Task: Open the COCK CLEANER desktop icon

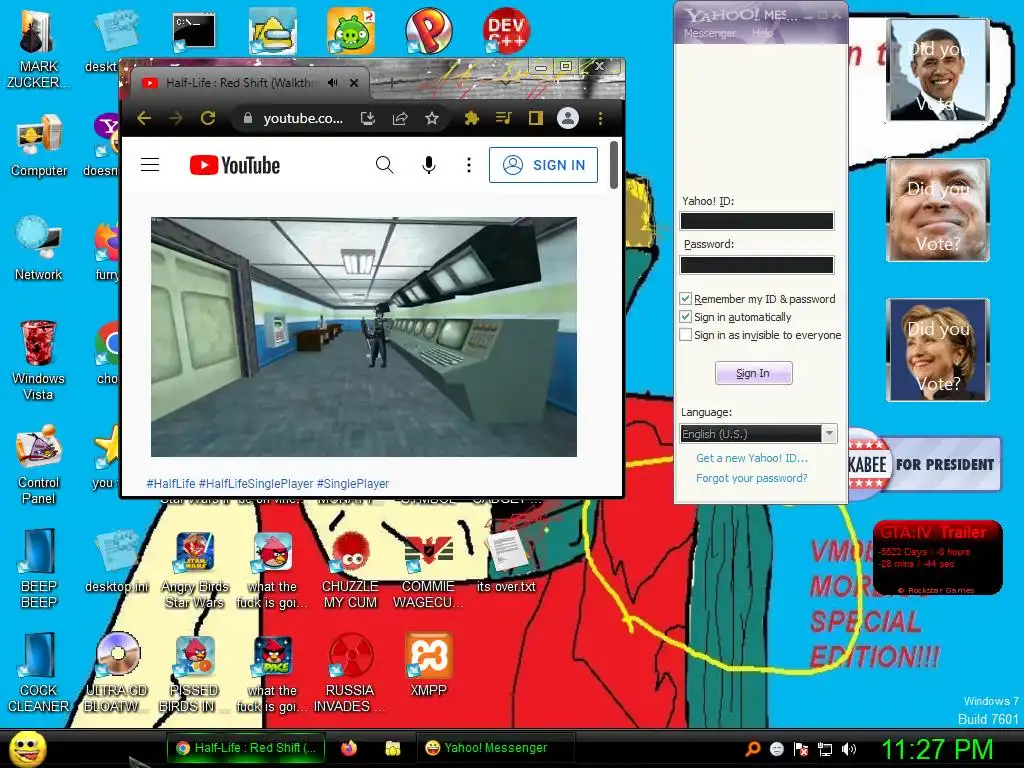Action: click(39, 673)
